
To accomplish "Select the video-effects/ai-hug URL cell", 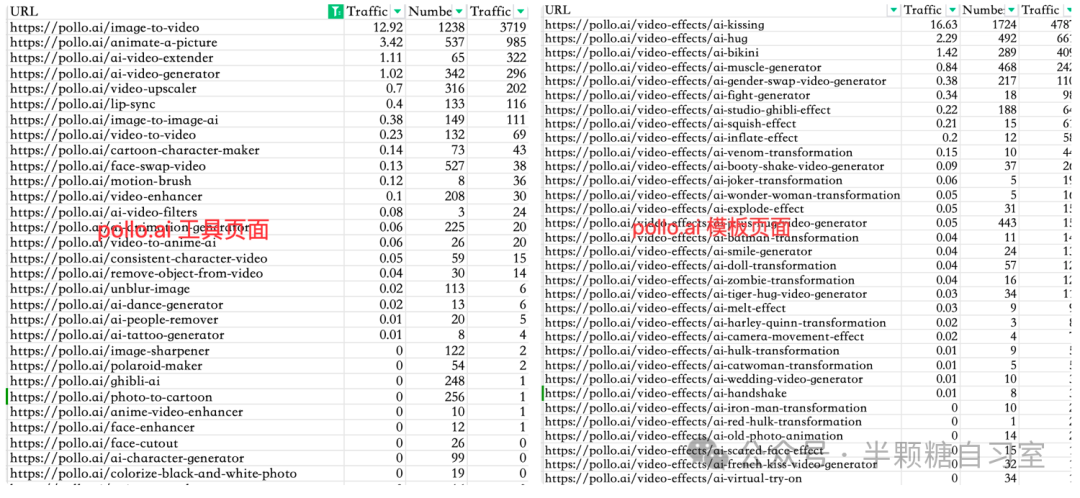I will coord(722,39).
